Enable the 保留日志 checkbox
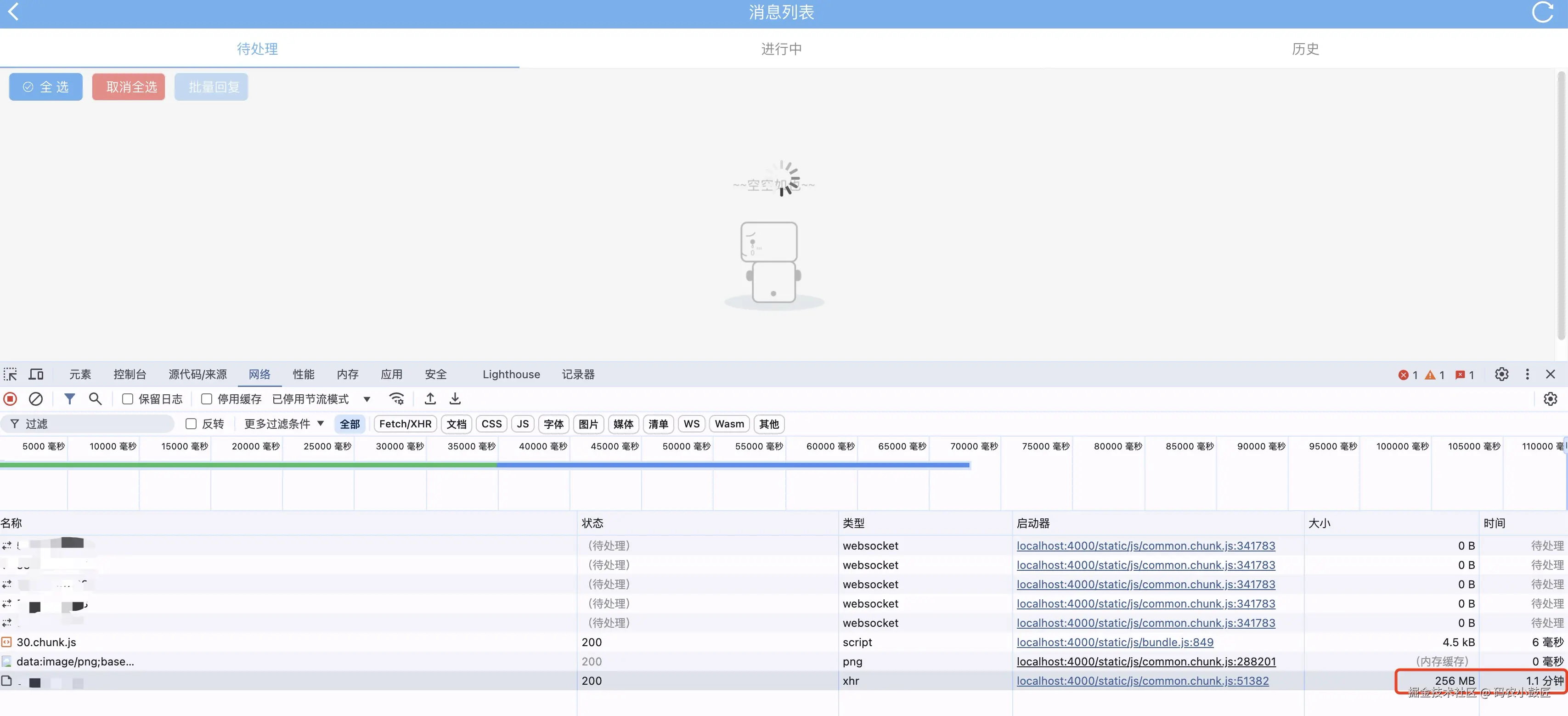This screenshot has height=716, width=1568. click(128, 399)
